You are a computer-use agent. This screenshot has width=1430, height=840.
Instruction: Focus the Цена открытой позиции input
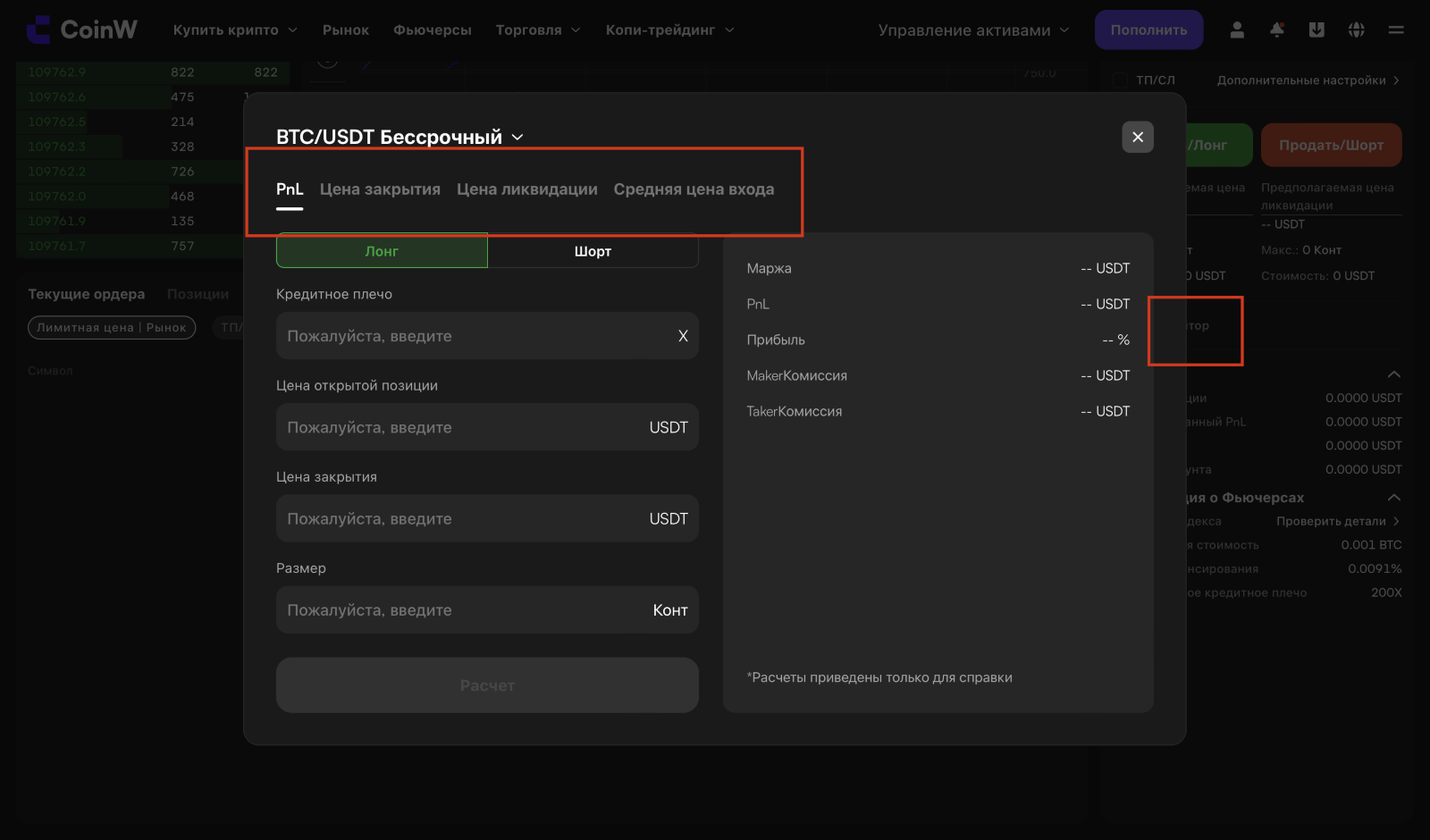click(x=487, y=427)
